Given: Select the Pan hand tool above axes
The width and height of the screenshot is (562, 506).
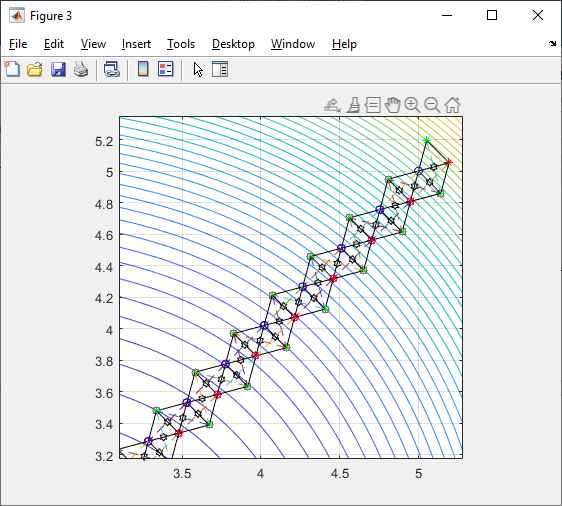Looking at the screenshot, I should point(392,105).
